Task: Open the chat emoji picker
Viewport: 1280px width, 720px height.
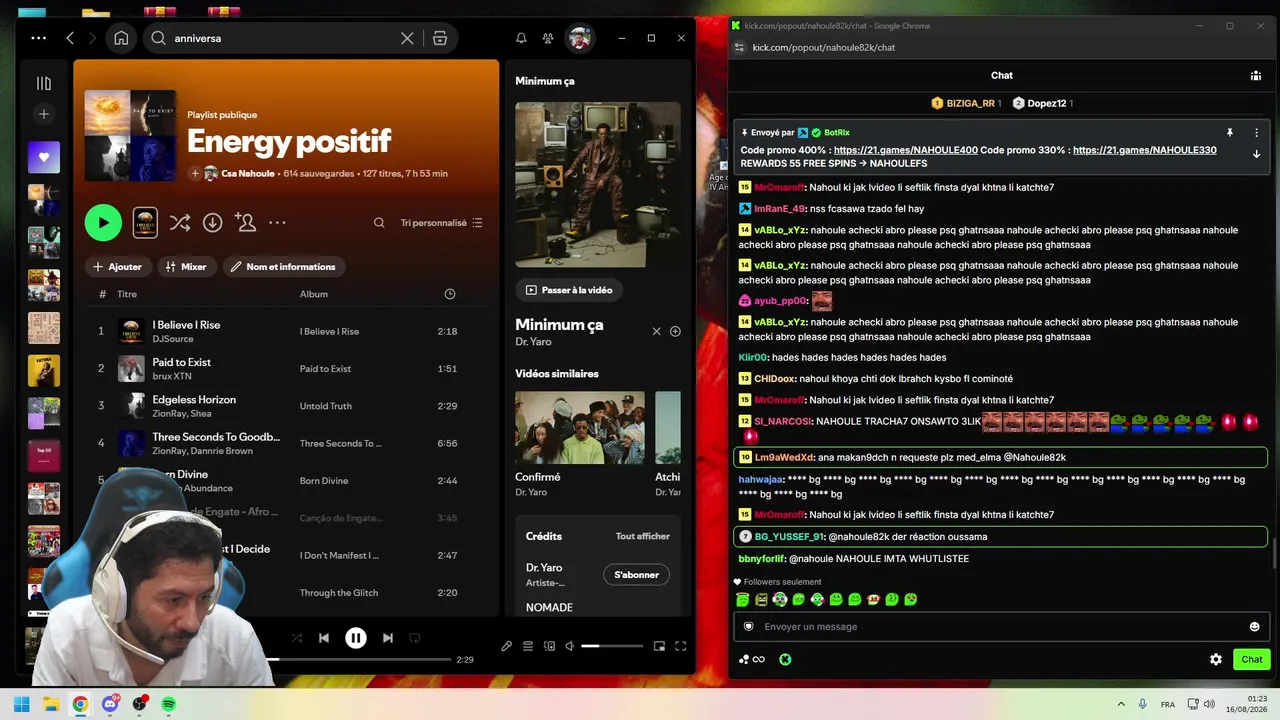Action: point(1254,627)
